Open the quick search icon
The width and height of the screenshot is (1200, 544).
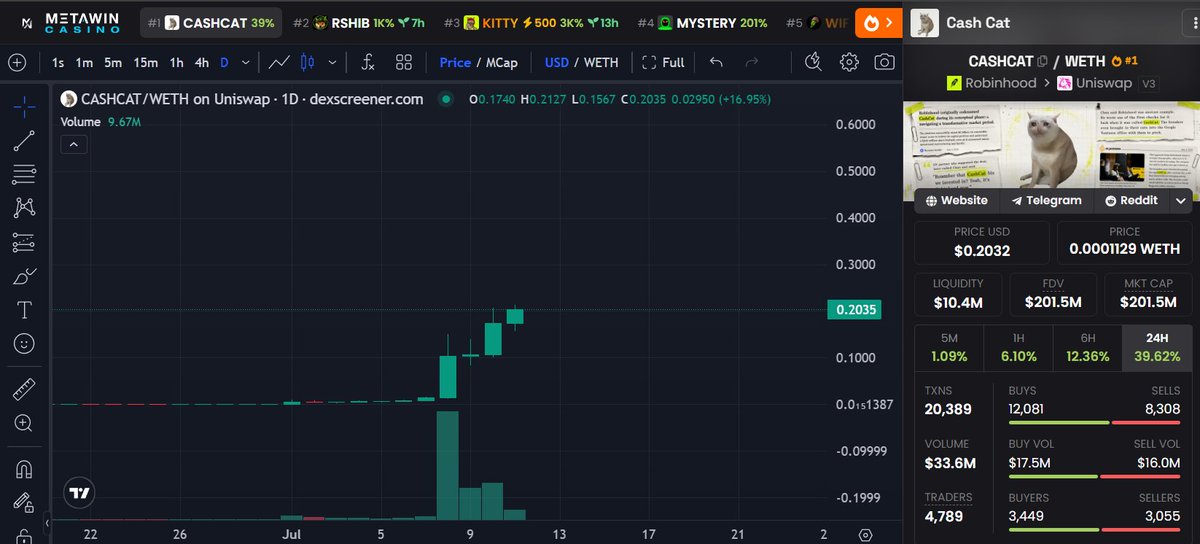coord(813,62)
